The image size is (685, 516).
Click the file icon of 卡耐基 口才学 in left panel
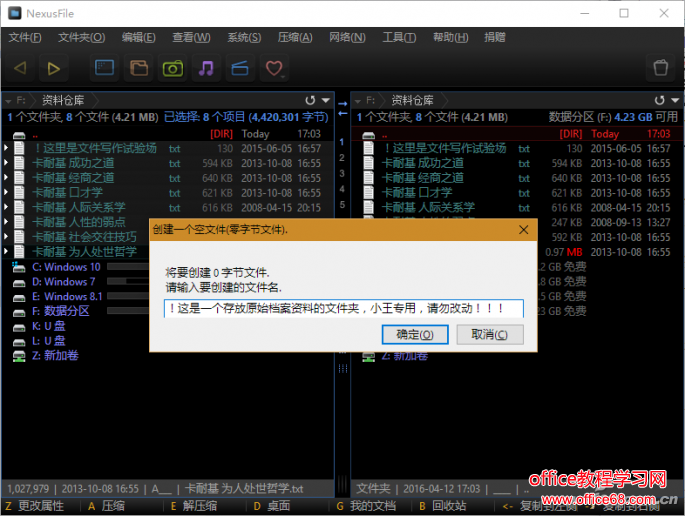(19, 193)
